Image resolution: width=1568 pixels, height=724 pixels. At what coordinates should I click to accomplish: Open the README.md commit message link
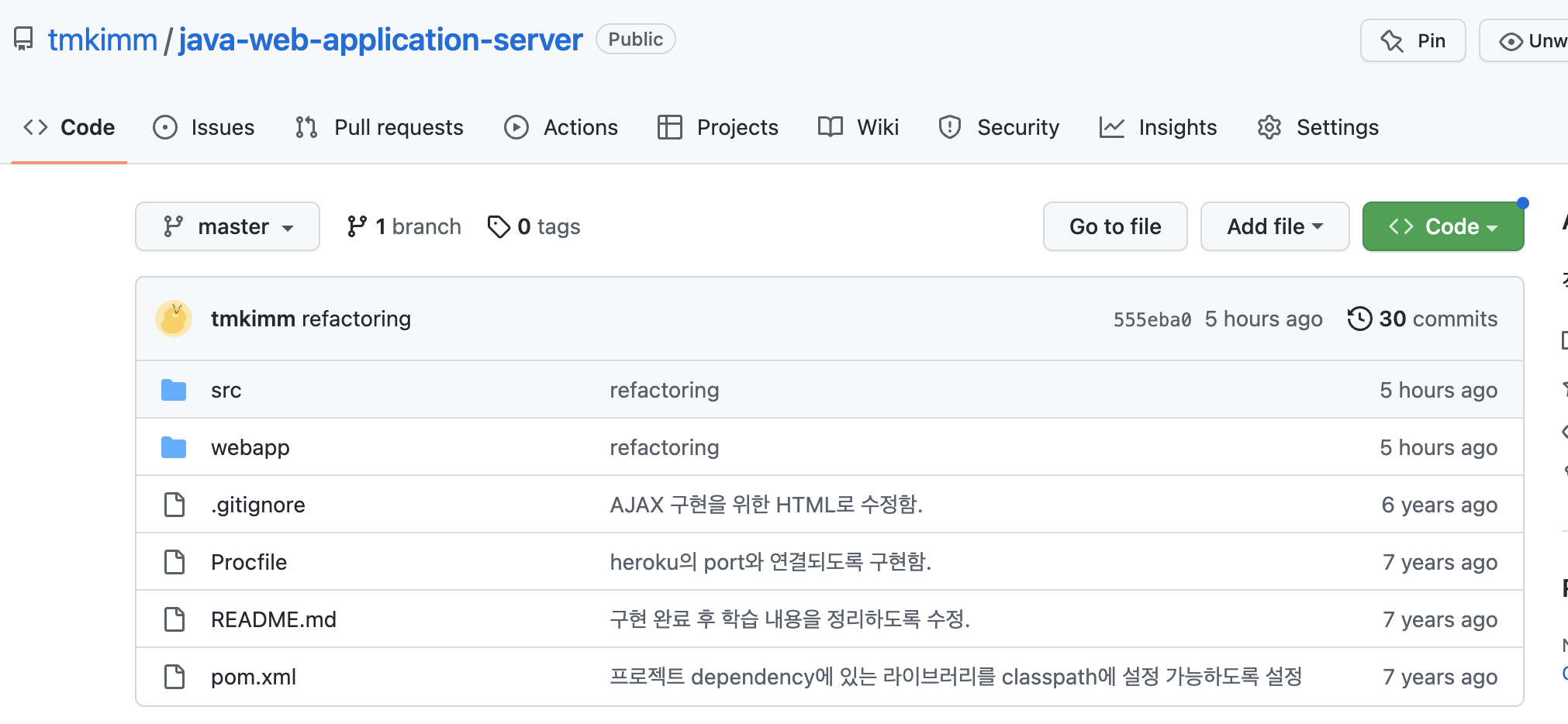tap(790, 619)
